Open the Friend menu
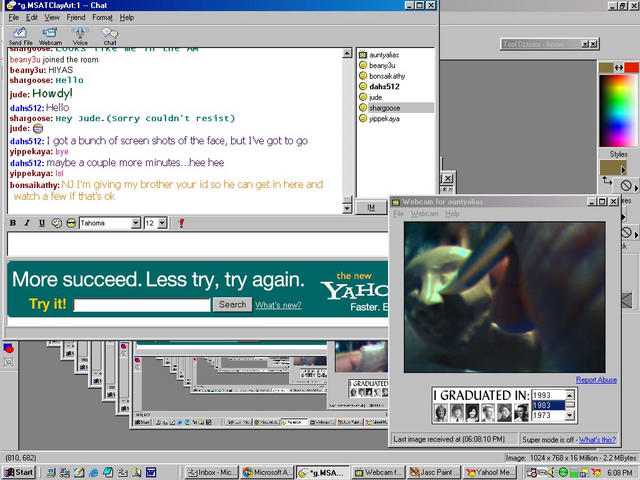The width and height of the screenshot is (640, 480). (76, 18)
